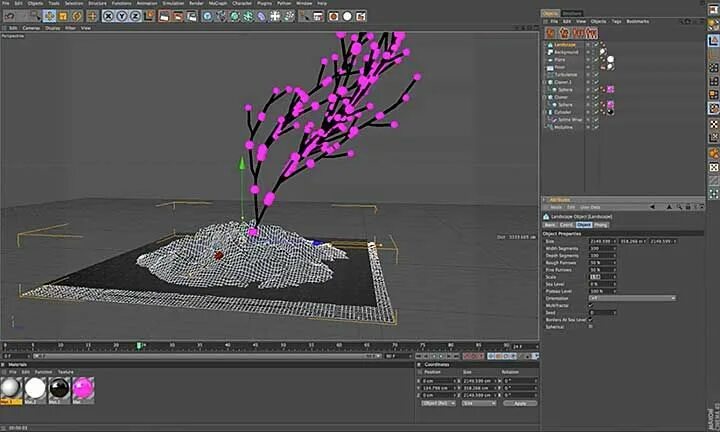Click the Seed input field
The height and width of the screenshot is (432, 720).
(602, 313)
